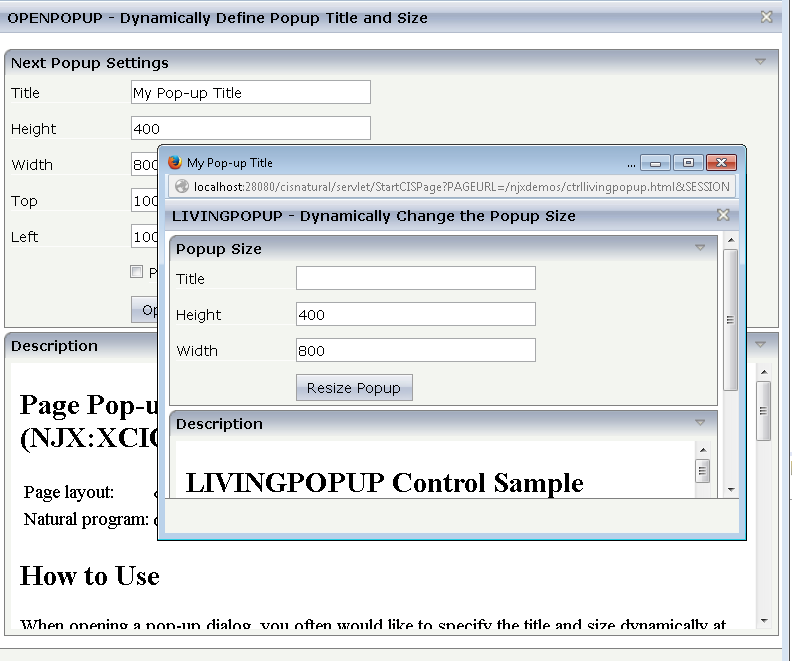Click the Natural program label in description
The height and width of the screenshot is (661, 792).
(x=86, y=519)
